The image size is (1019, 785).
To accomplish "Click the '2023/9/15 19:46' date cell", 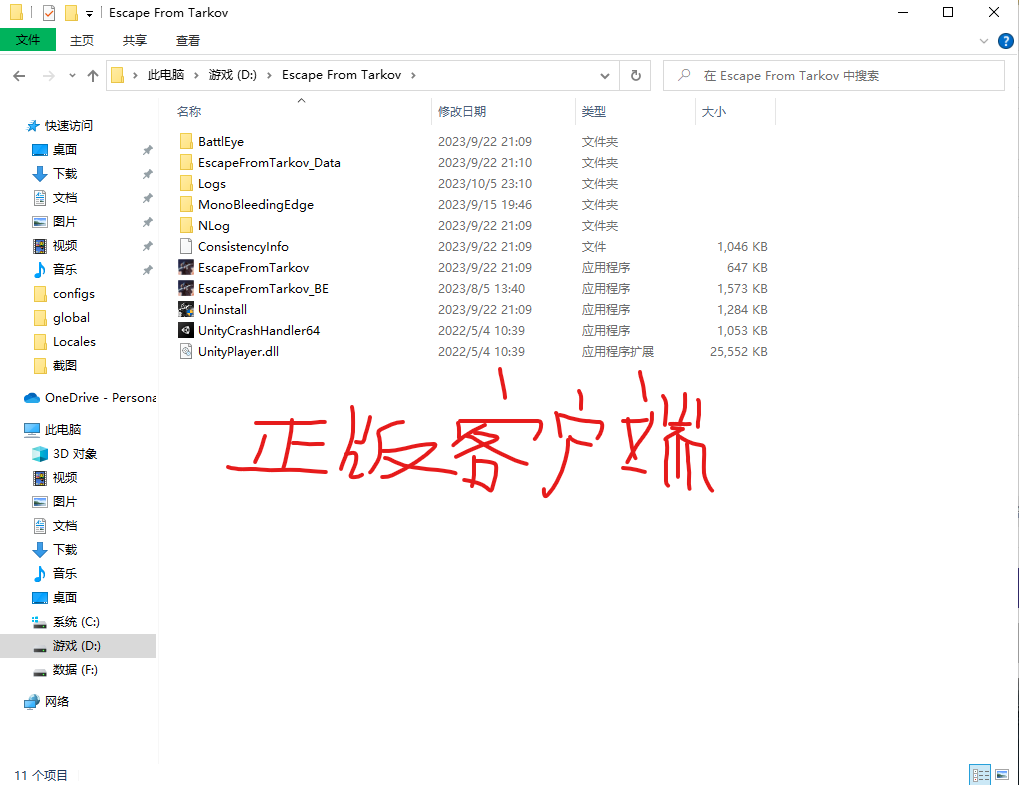I will point(485,205).
